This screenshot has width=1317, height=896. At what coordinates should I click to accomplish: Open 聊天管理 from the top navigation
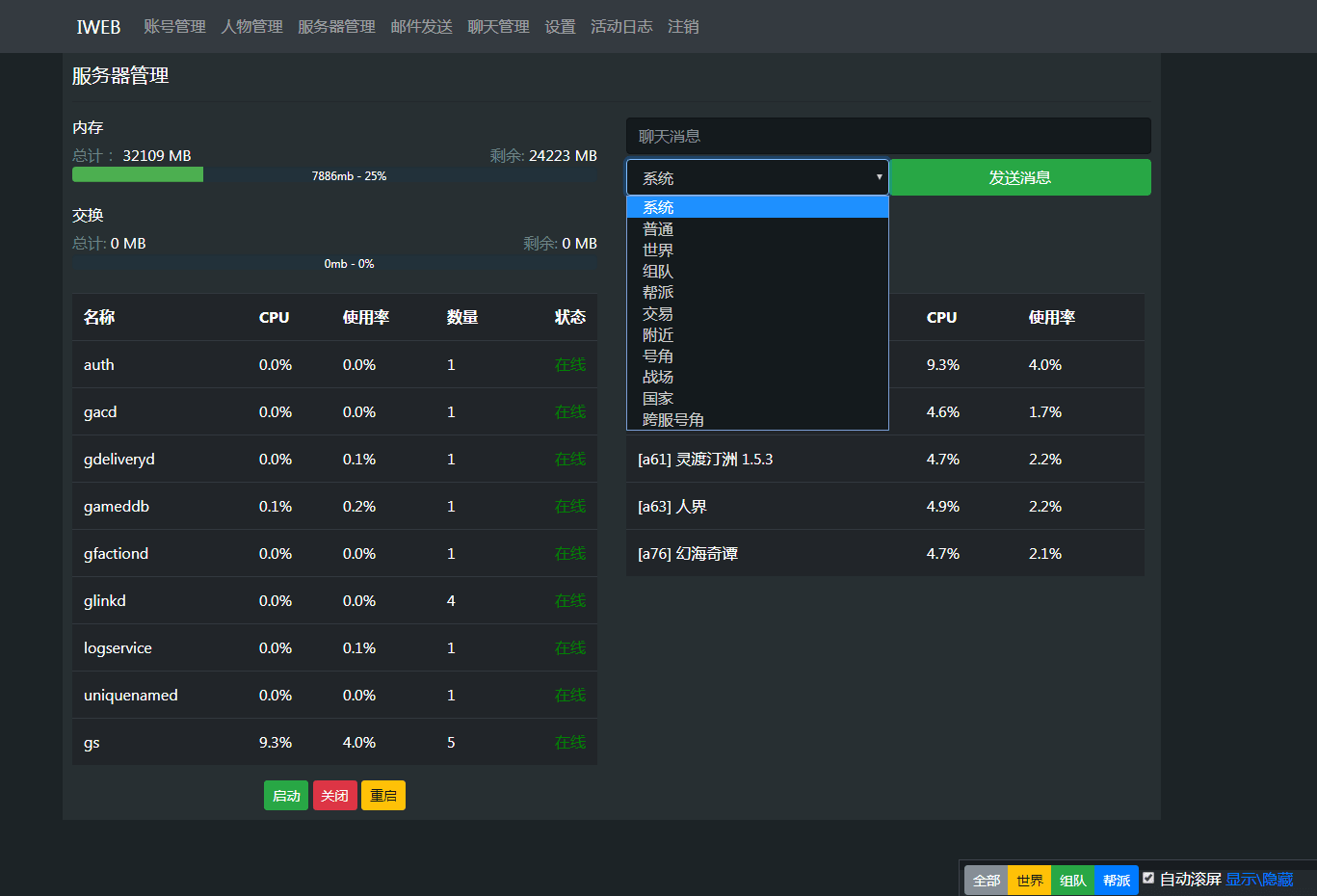click(498, 26)
